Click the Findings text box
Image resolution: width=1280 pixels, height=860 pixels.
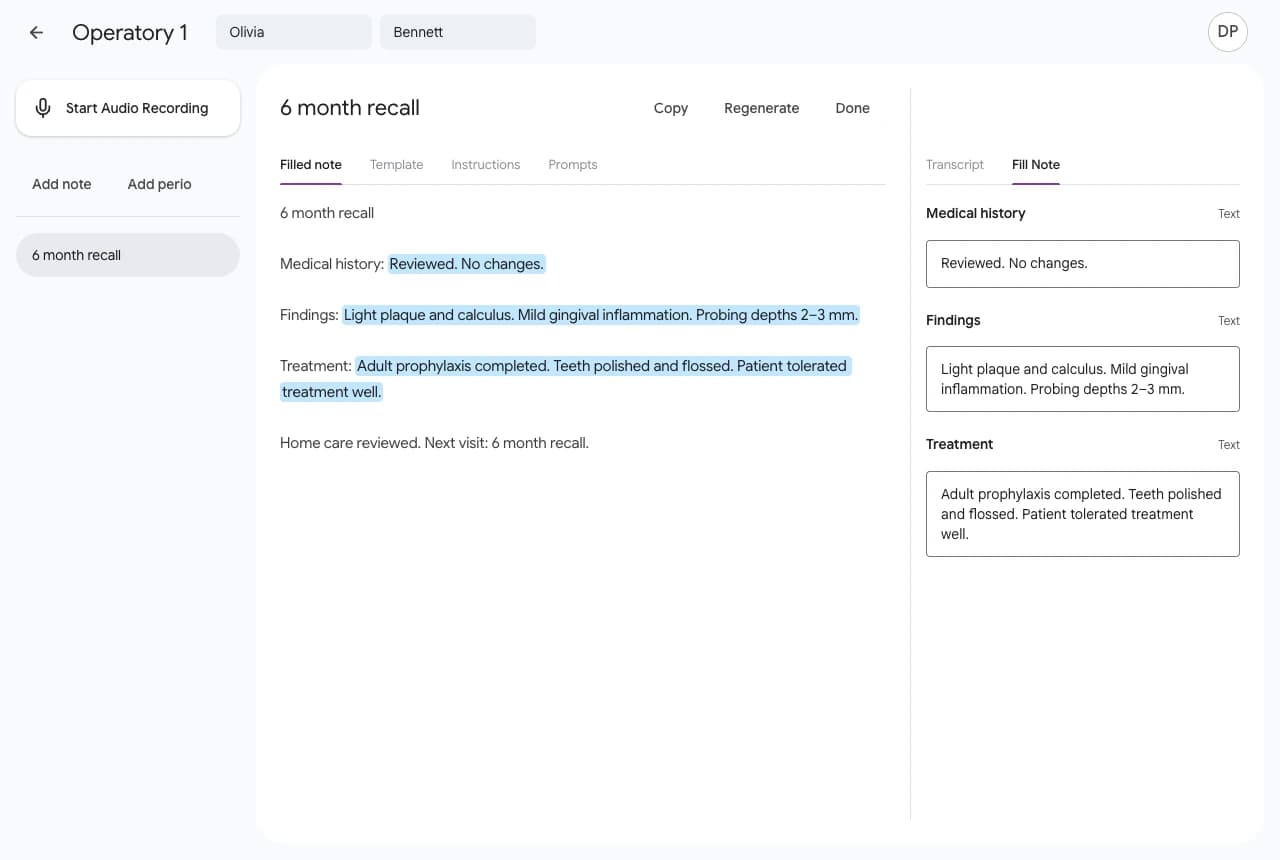(x=1083, y=379)
